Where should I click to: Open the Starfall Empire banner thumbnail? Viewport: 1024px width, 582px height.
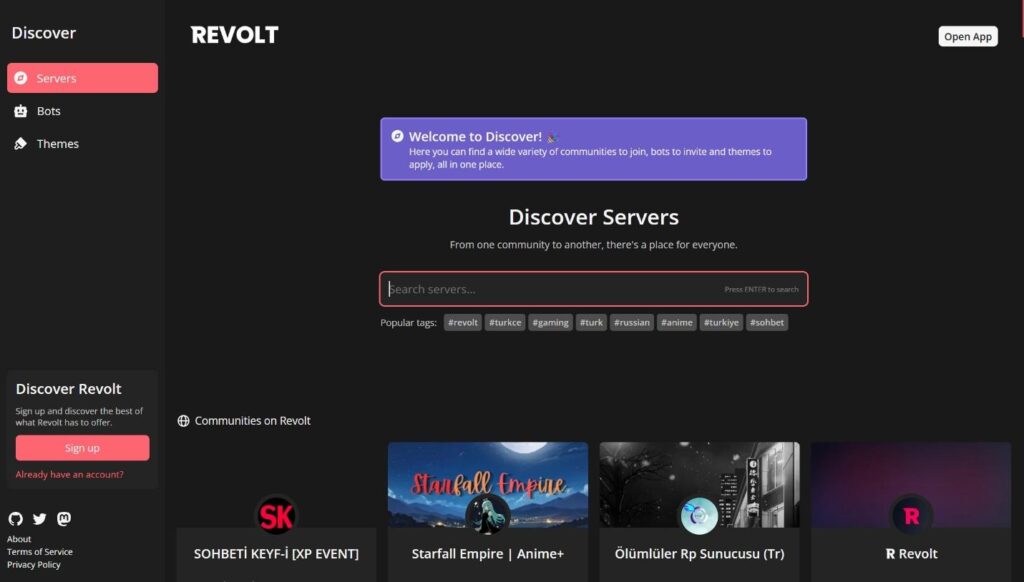488,485
